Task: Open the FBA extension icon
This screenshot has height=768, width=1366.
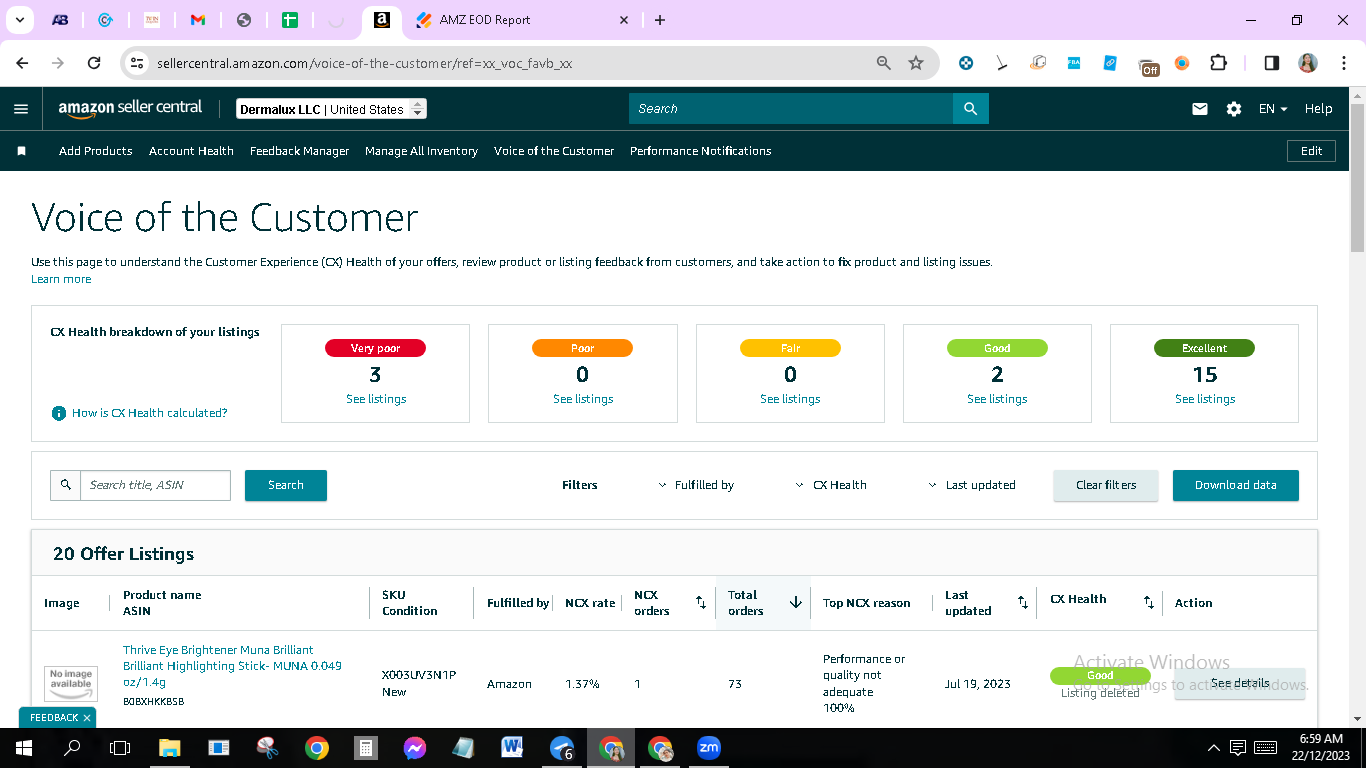Action: (x=1074, y=63)
